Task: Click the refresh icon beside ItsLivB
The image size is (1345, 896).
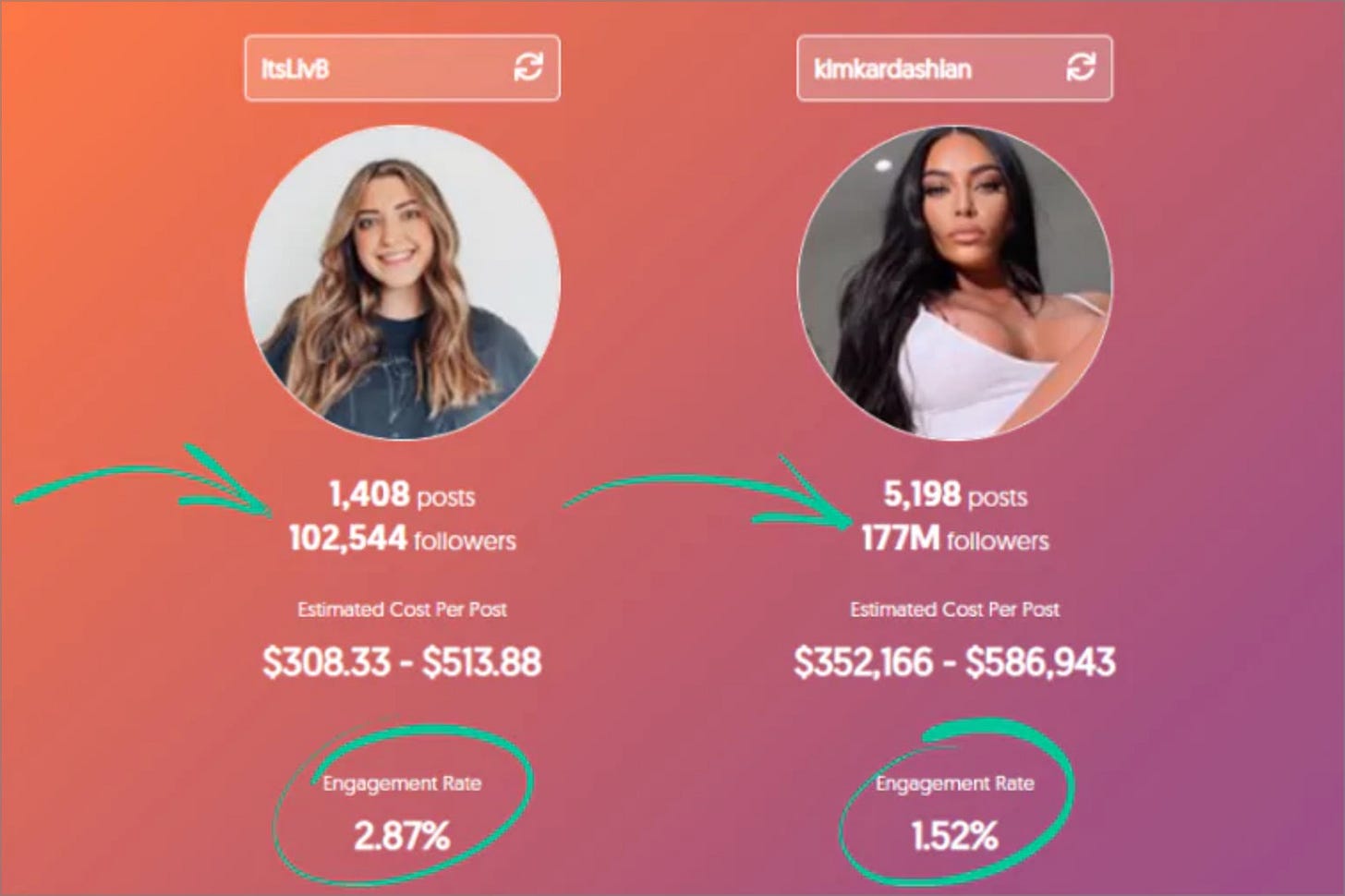Action: click(x=528, y=67)
